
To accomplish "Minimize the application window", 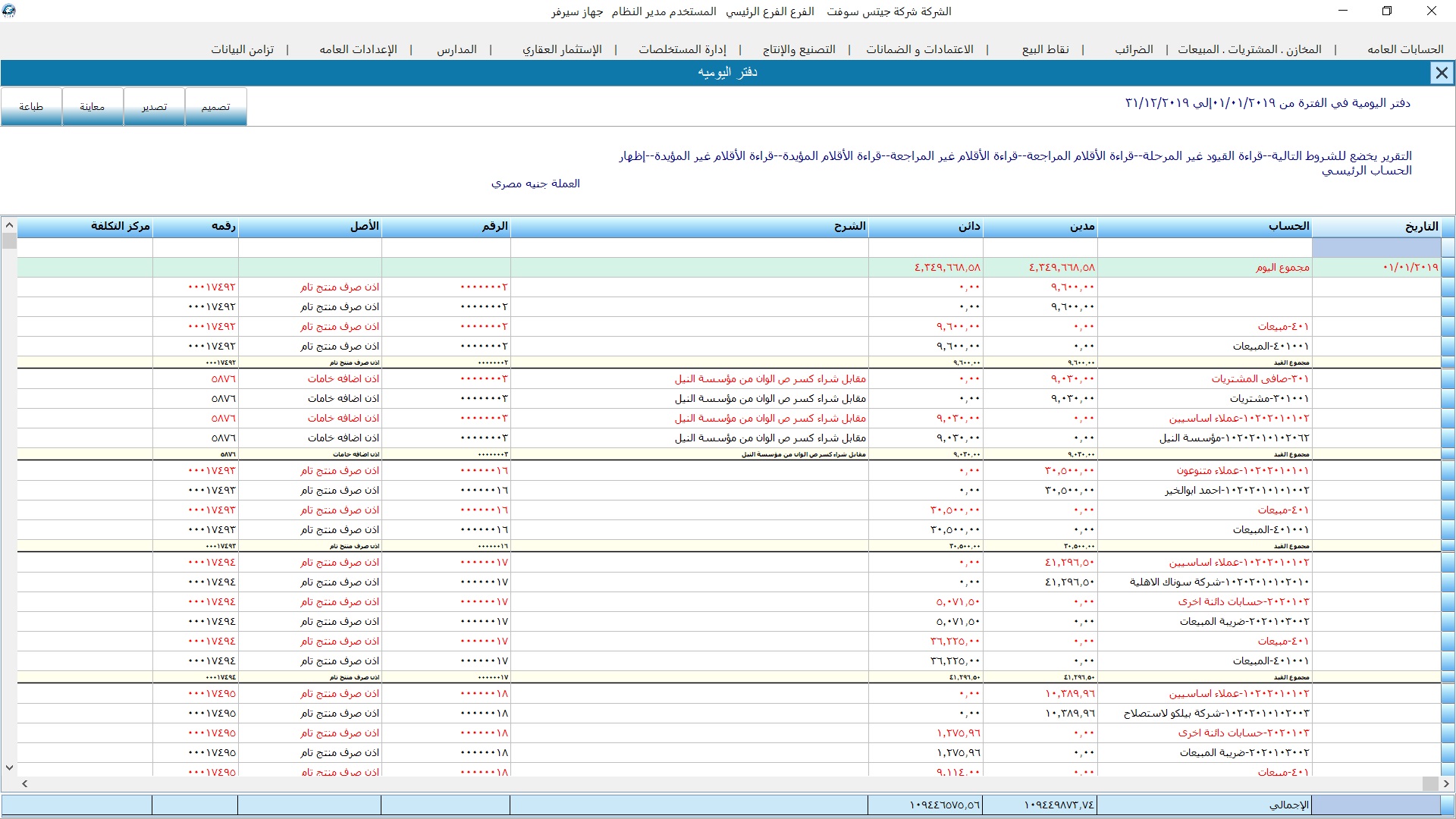I will pos(1342,11).
